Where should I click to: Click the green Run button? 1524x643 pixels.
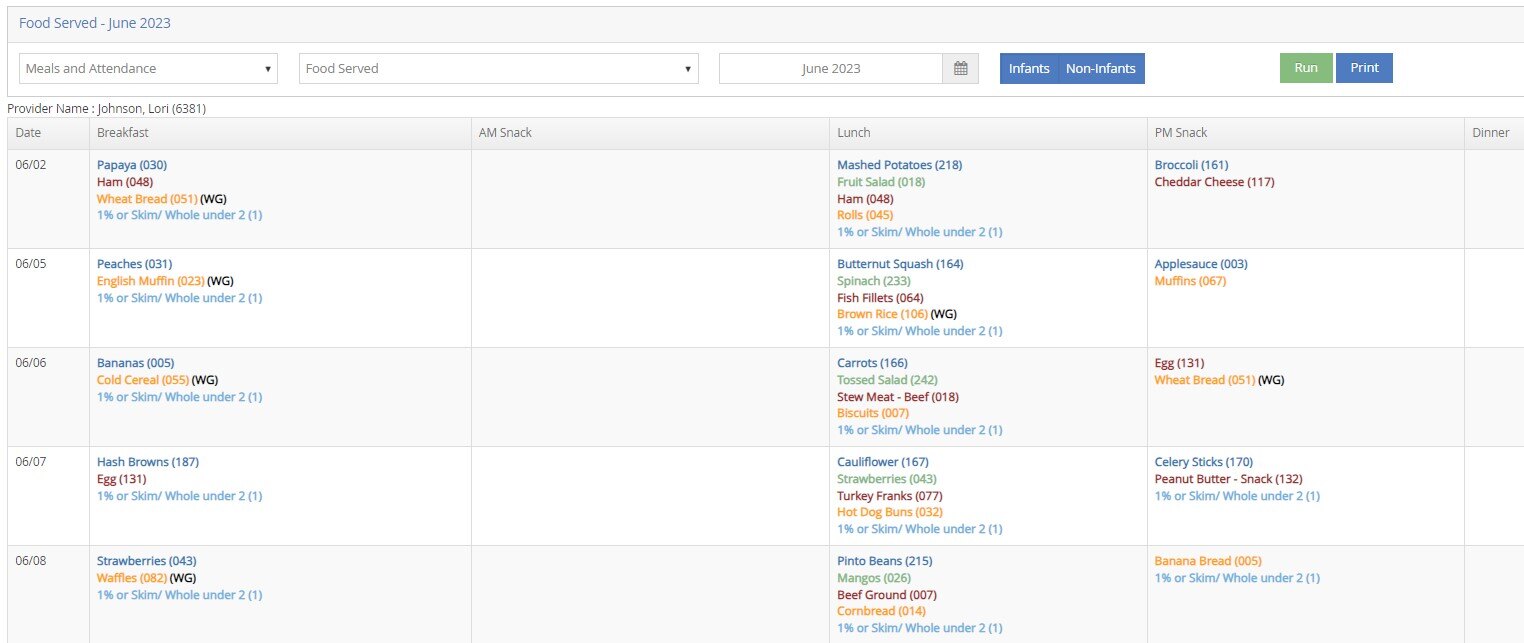click(x=1305, y=68)
